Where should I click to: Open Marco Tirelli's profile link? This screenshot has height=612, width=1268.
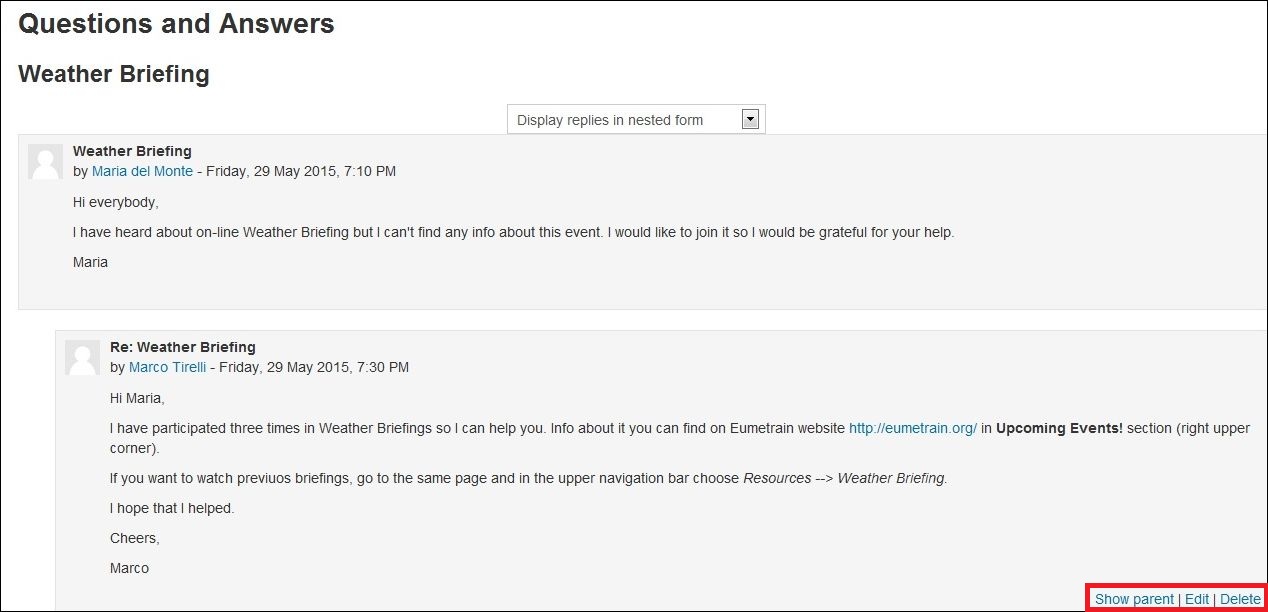(167, 367)
